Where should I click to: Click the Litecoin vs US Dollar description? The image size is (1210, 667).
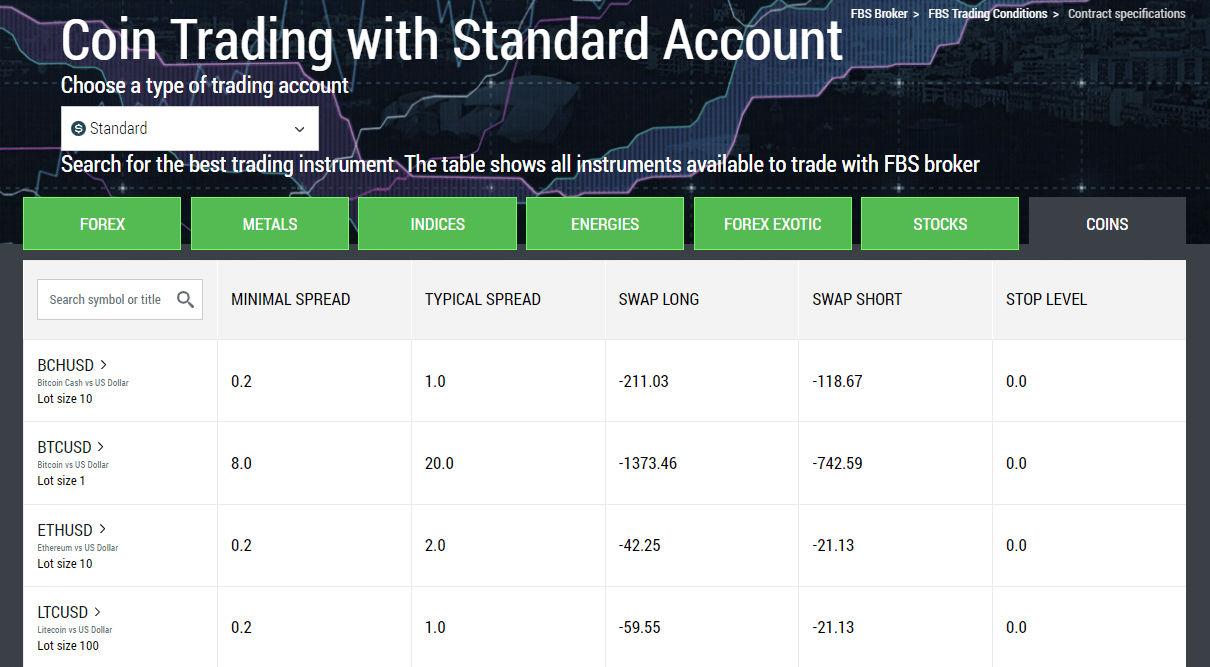[75, 630]
